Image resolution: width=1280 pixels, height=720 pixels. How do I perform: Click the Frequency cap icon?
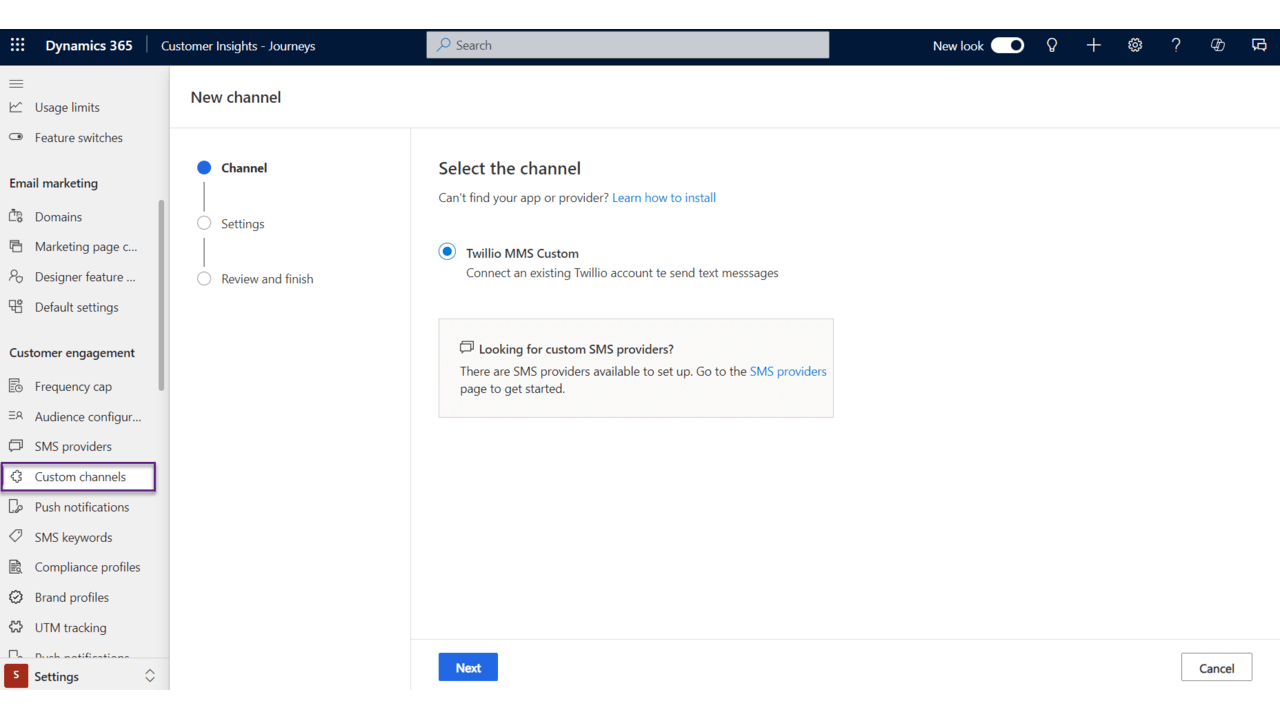[16, 386]
